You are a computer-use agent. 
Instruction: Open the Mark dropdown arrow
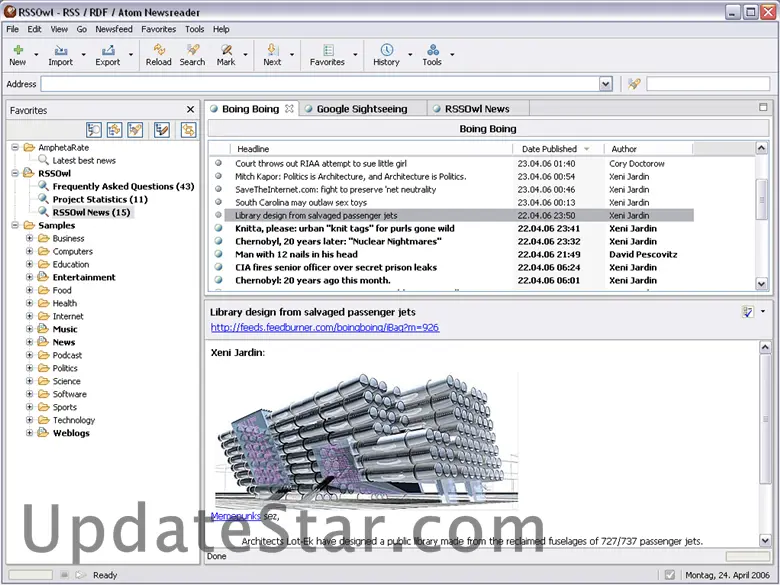[x=245, y=54]
